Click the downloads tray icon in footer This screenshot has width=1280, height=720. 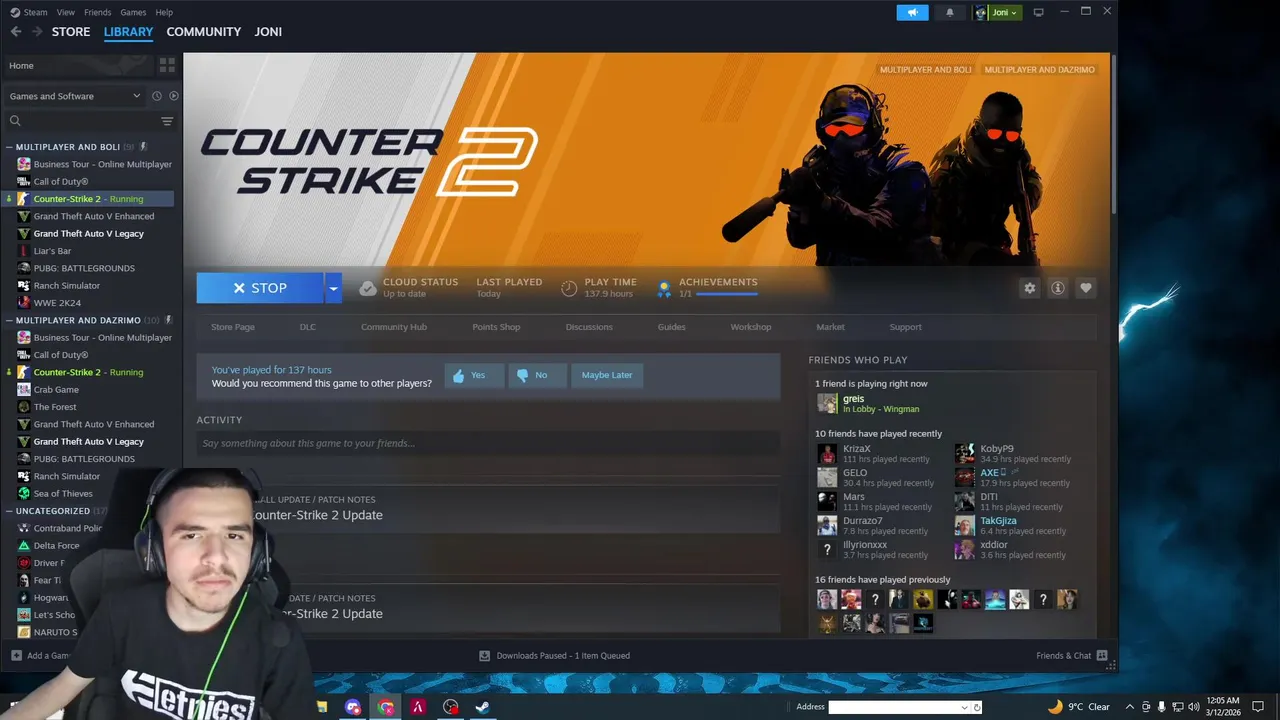pyautogui.click(x=485, y=656)
